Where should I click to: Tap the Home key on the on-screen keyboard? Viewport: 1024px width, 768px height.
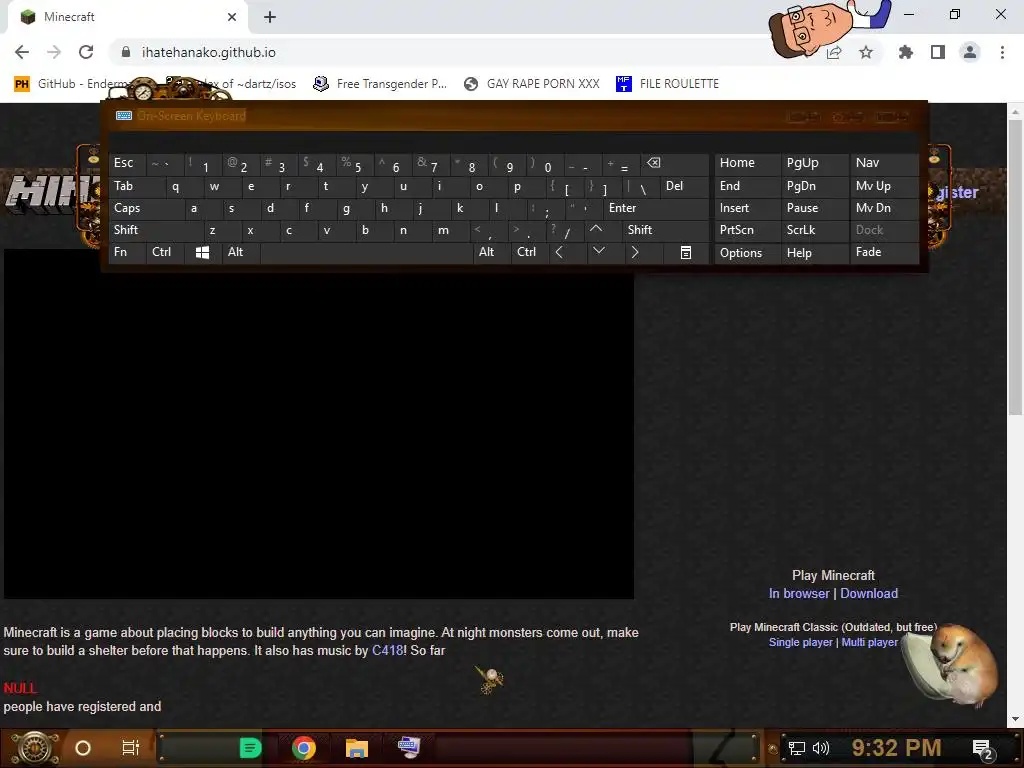tap(747, 163)
